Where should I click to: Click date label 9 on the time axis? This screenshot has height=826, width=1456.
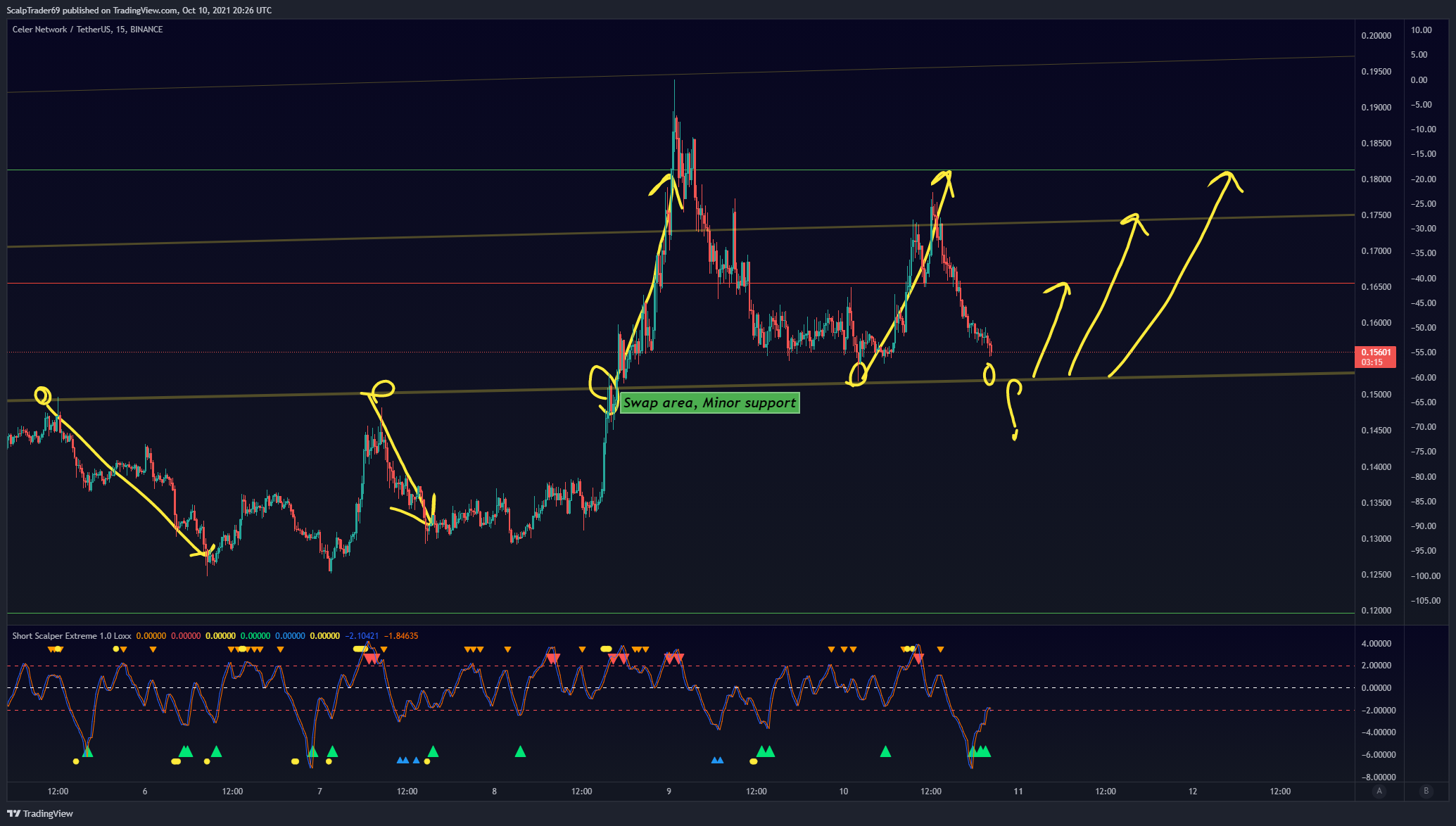[669, 792]
